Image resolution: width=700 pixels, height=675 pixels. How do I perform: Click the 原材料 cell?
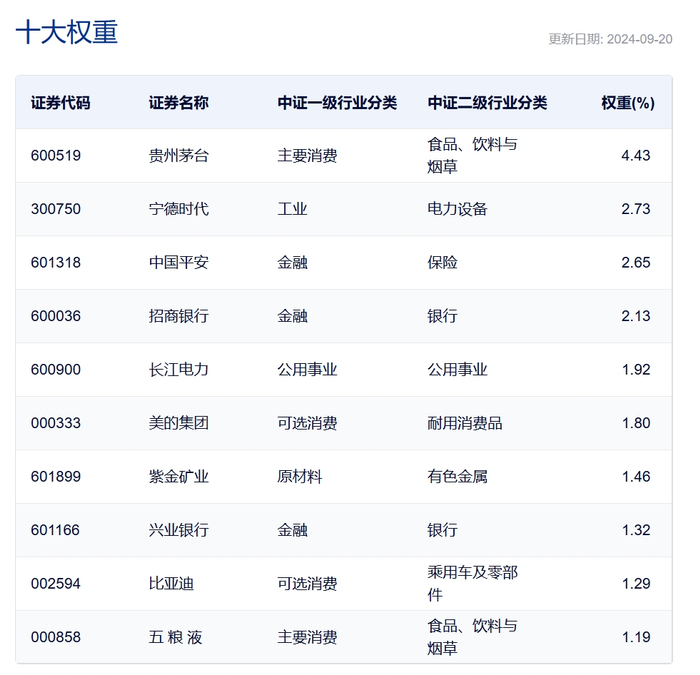pyautogui.click(x=300, y=476)
